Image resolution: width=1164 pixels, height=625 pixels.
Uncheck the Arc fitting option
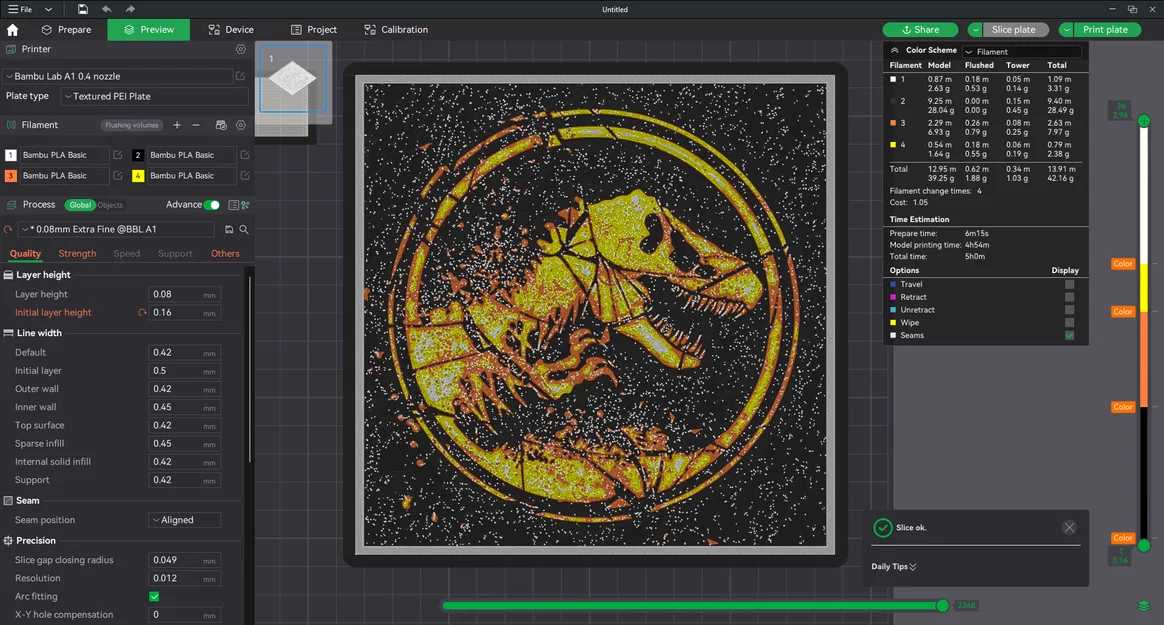[x=154, y=596]
